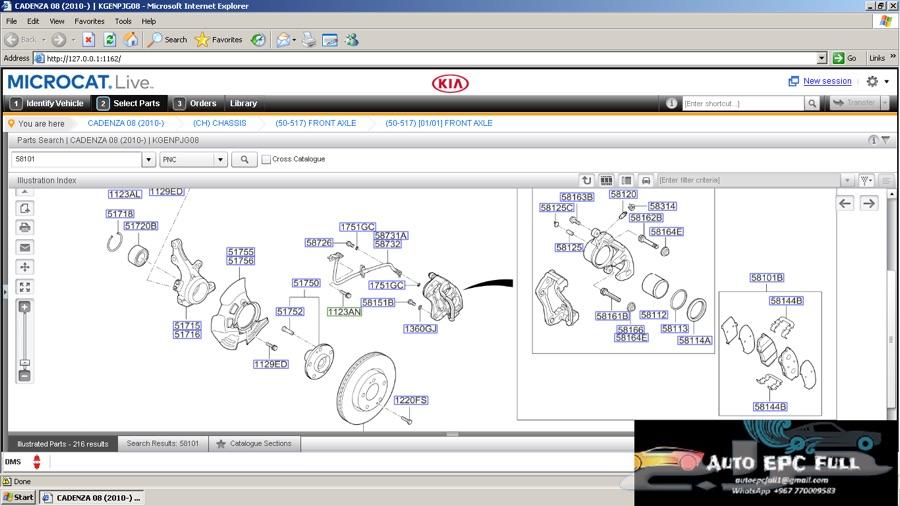Click (50-517) [01/01] FRONT AXLE breadcrumb
The height and width of the screenshot is (506, 900).
pyautogui.click(x=439, y=123)
